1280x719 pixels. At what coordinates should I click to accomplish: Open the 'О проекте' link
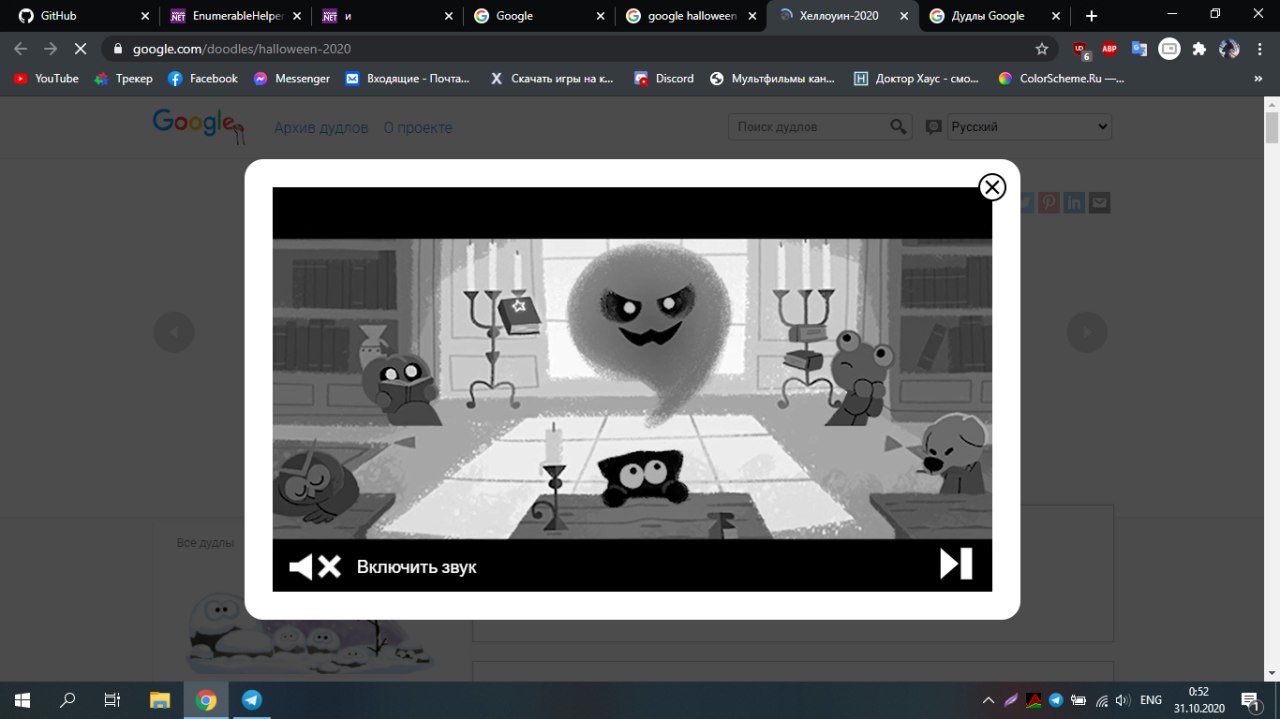[x=418, y=128]
